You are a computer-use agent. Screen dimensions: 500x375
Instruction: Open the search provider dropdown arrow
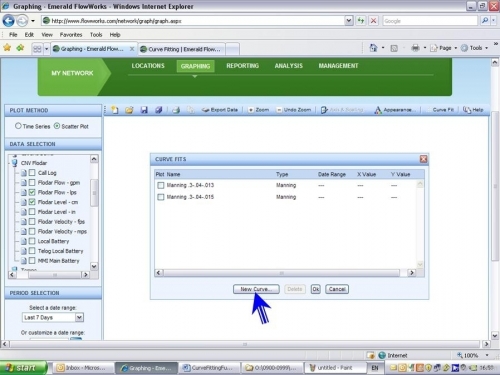[x=494, y=21]
